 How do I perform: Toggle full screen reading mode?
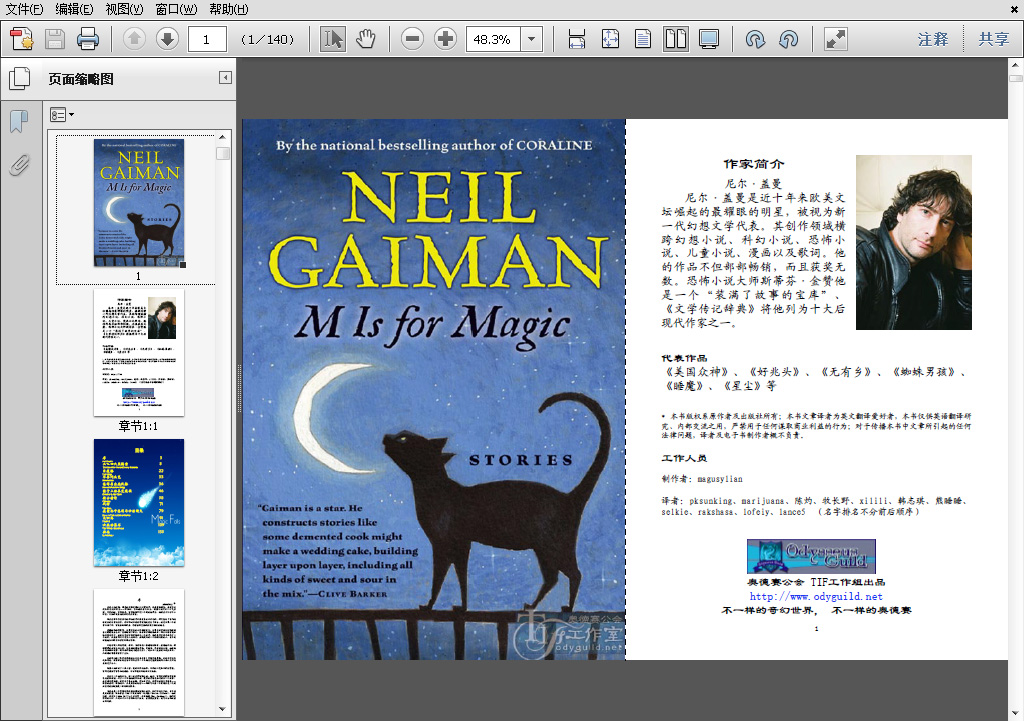coord(836,39)
